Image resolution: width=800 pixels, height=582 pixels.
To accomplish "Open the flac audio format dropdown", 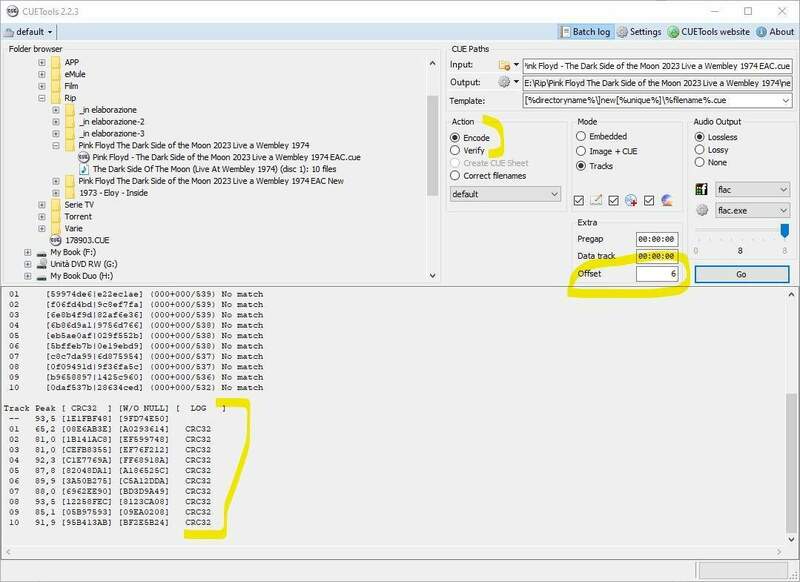I will pos(782,189).
